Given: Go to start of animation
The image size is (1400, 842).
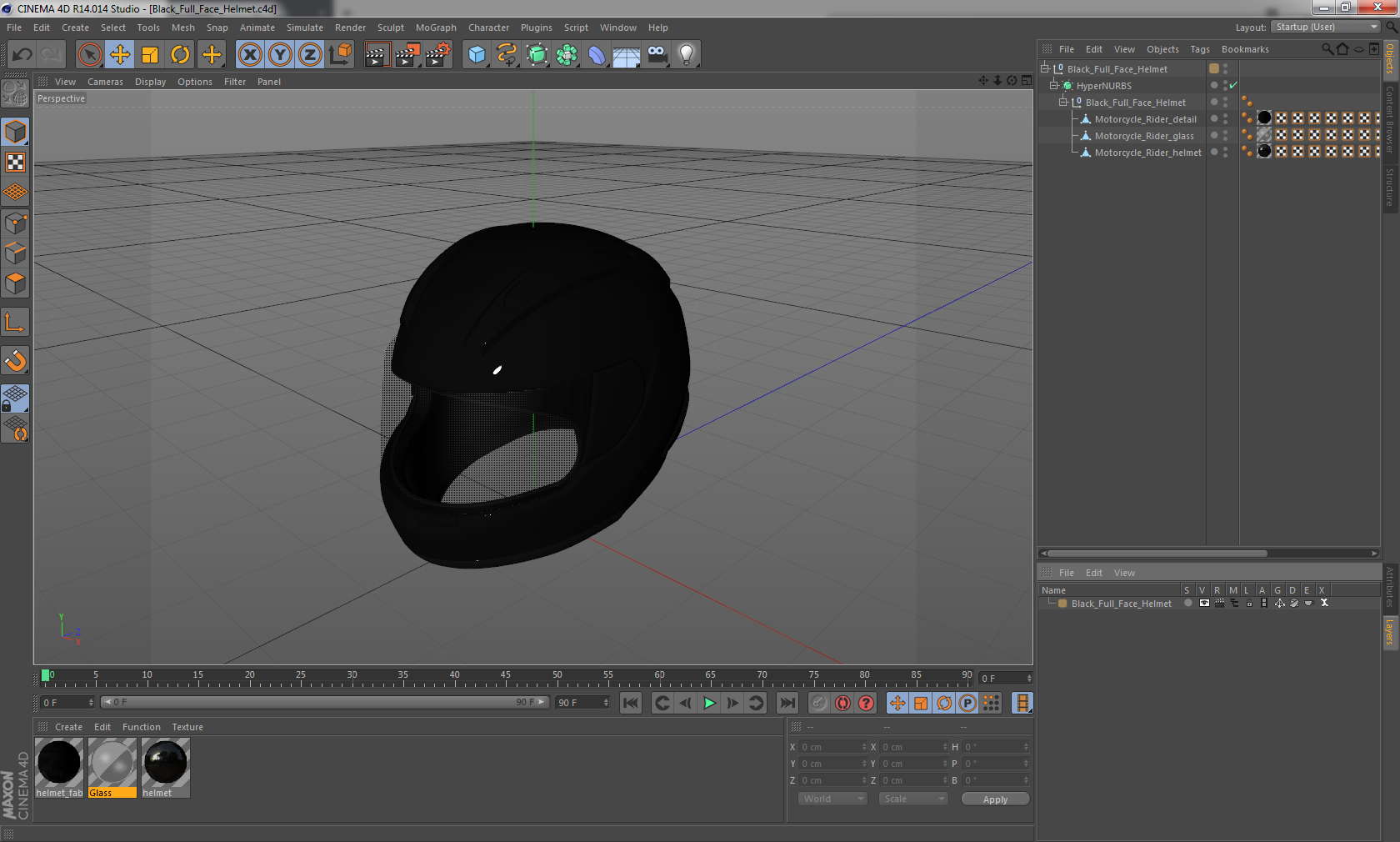Looking at the screenshot, I should click(631, 703).
